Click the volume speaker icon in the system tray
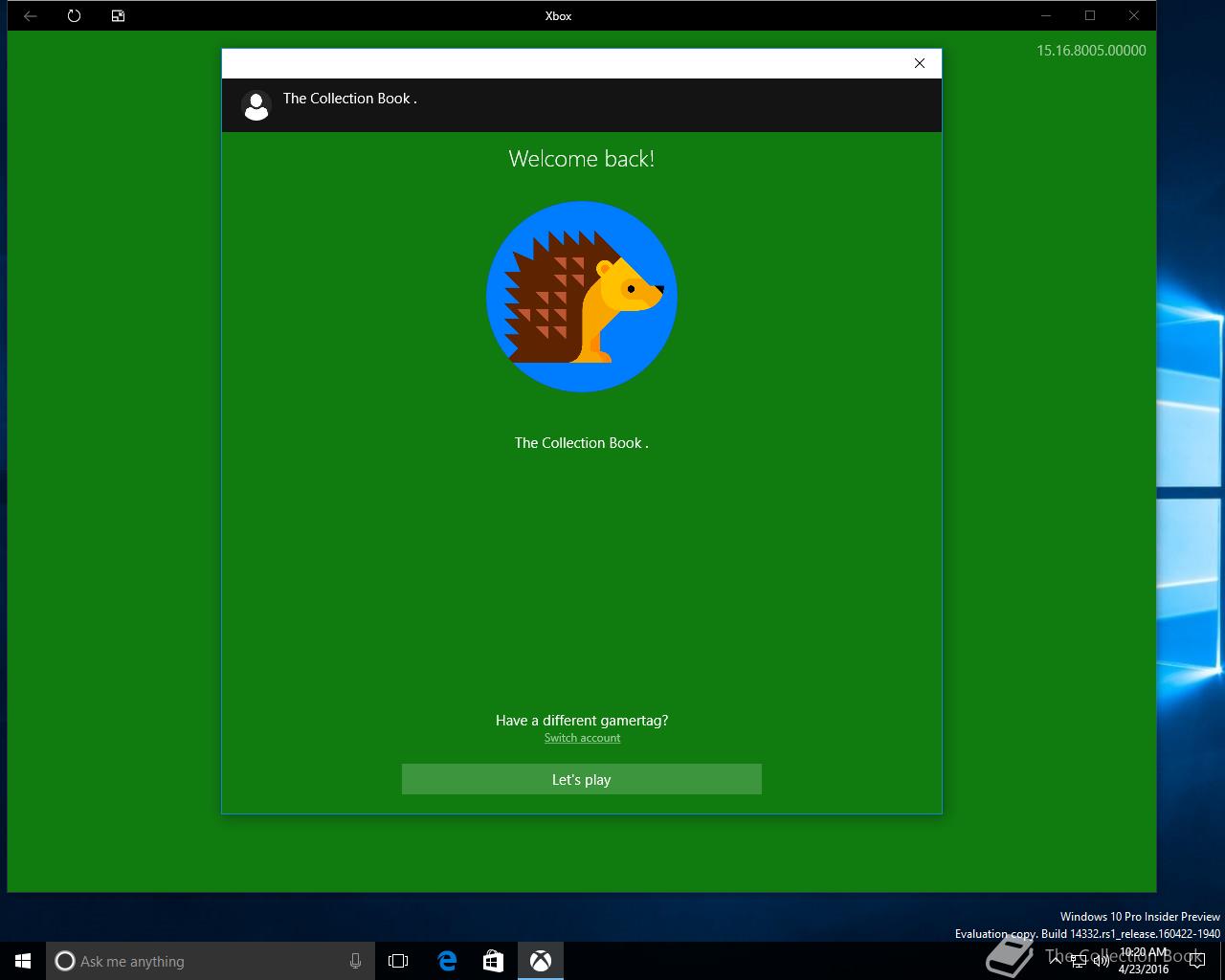The width and height of the screenshot is (1225, 980). click(1100, 961)
